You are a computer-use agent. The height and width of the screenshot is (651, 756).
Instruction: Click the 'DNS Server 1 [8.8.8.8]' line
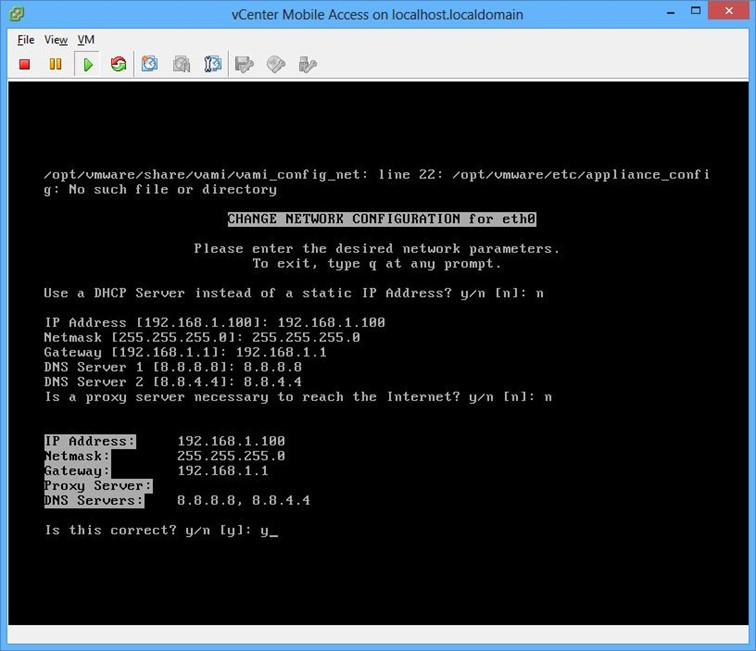pos(173,367)
